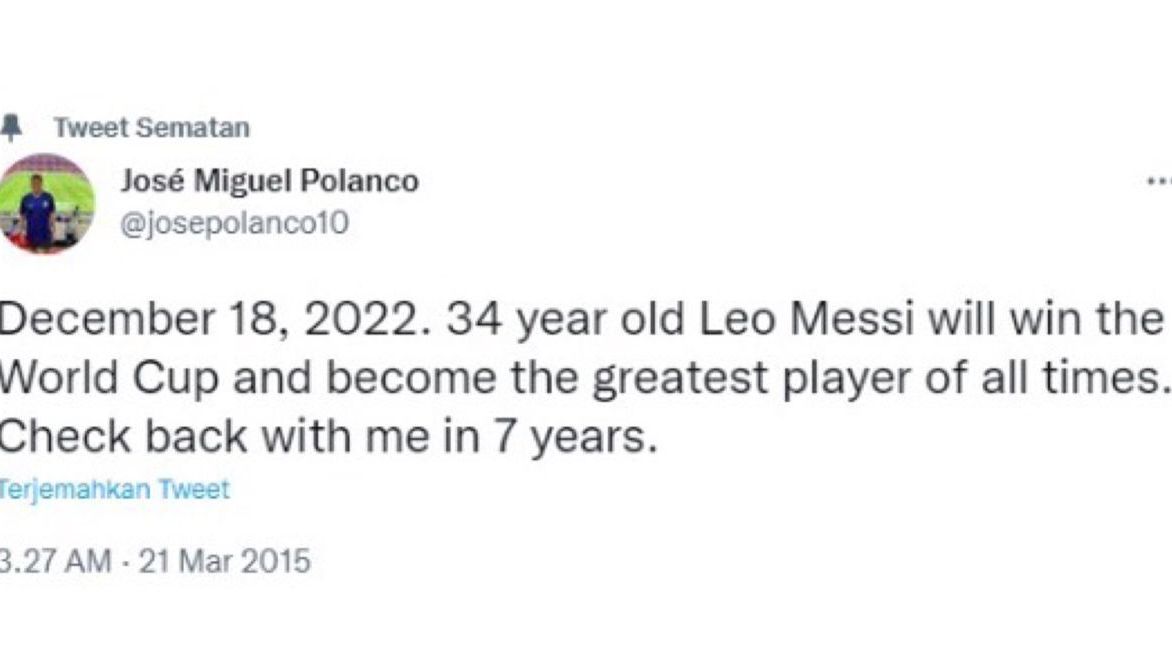Click the display name José Miguel Polanco
1172x659 pixels.
point(268,181)
